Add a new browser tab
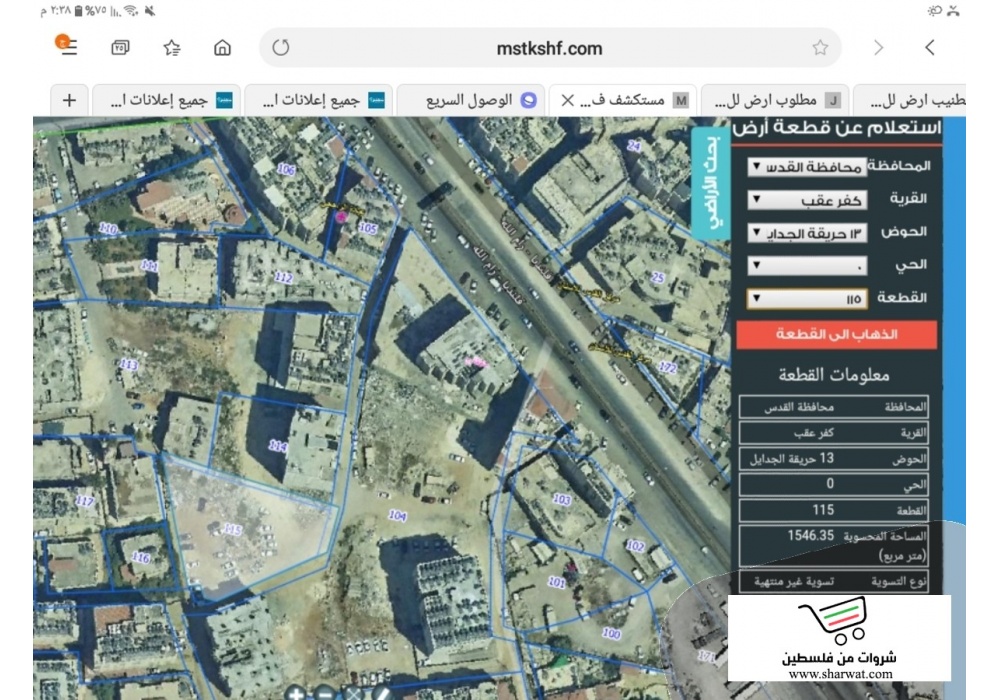Viewport: 1000px width, 700px height. (x=69, y=100)
